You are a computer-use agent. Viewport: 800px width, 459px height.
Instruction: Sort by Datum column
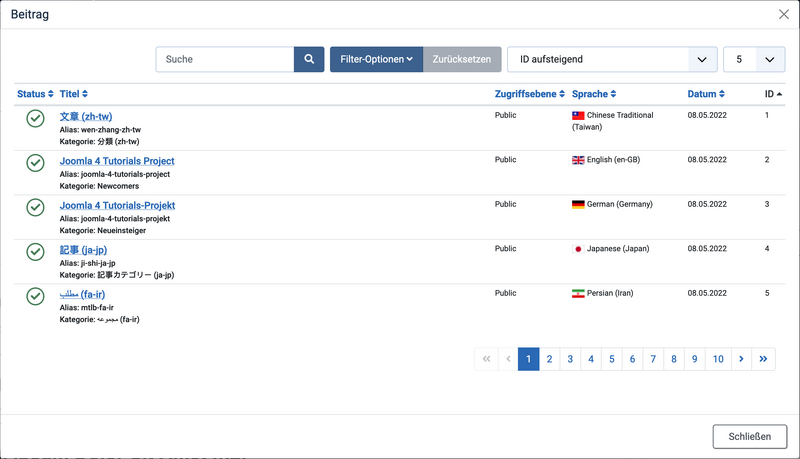click(706, 94)
